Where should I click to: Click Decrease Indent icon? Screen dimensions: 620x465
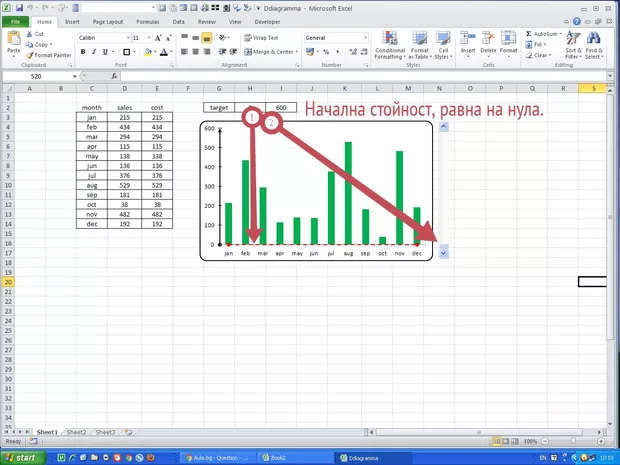coord(223,52)
